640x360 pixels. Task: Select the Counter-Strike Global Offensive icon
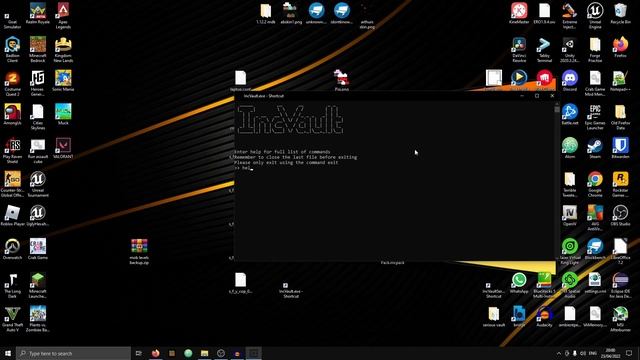pyautogui.click(x=12, y=184)
